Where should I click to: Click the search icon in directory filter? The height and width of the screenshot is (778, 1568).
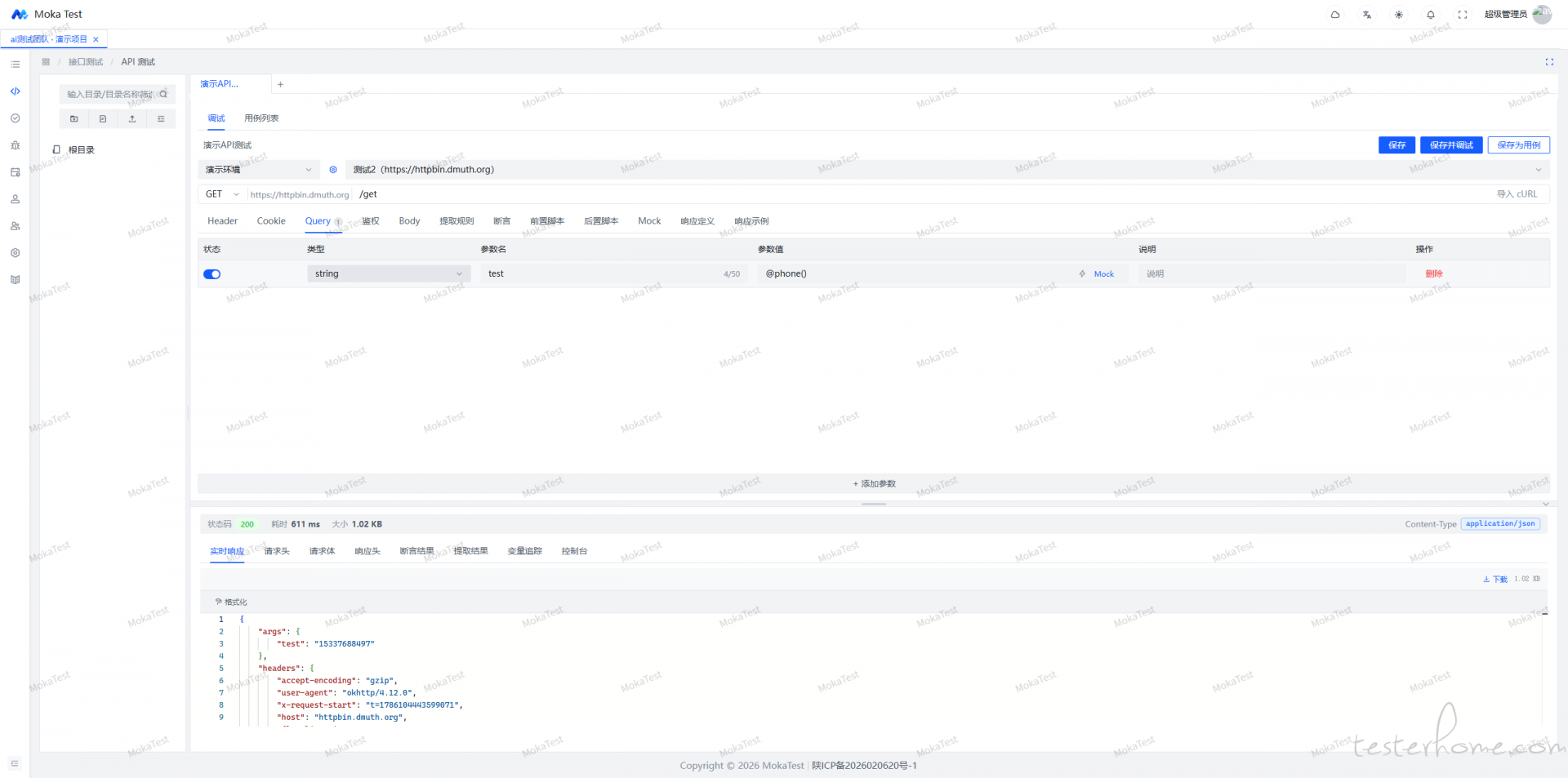pyautogui.click(x=163, y=94)
